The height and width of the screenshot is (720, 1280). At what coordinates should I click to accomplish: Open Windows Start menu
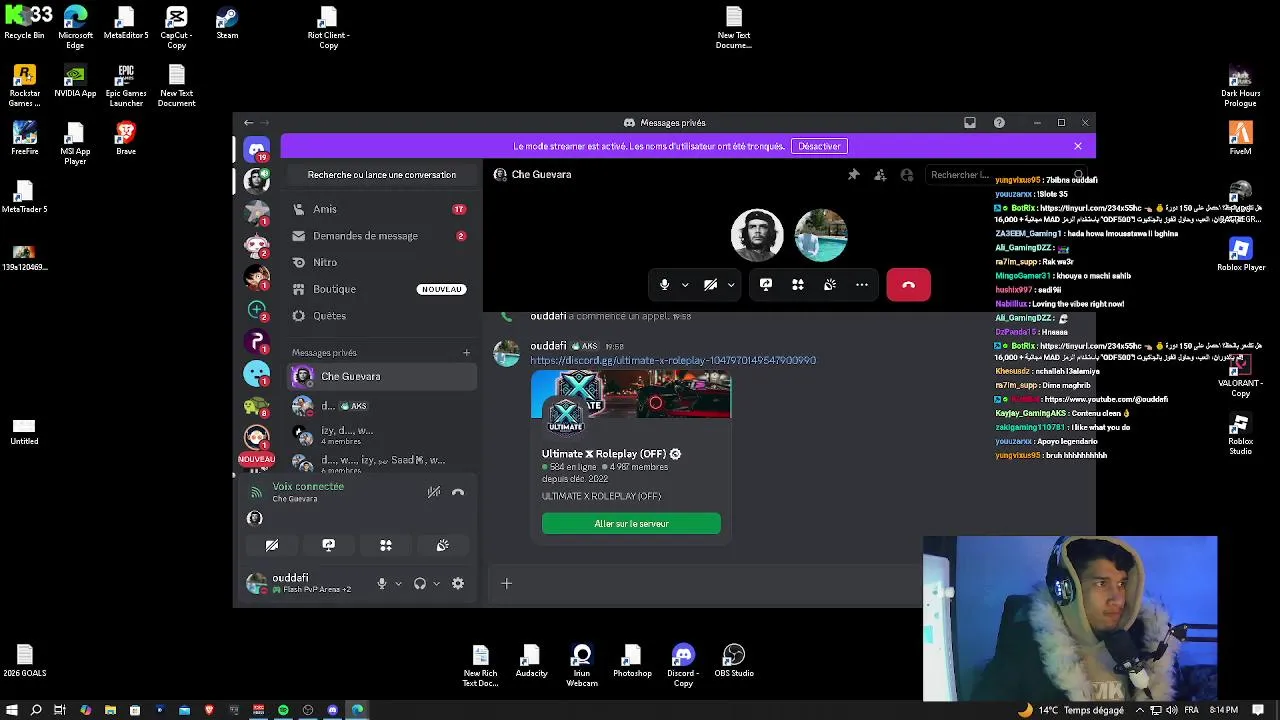(12, 710)
